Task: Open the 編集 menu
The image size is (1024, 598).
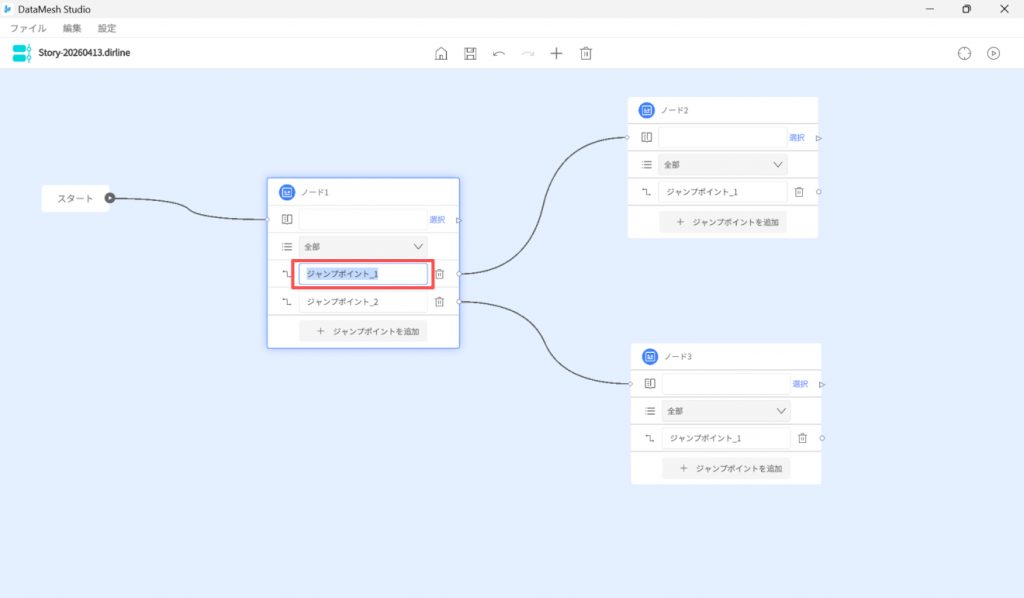Action: point(72,29)
